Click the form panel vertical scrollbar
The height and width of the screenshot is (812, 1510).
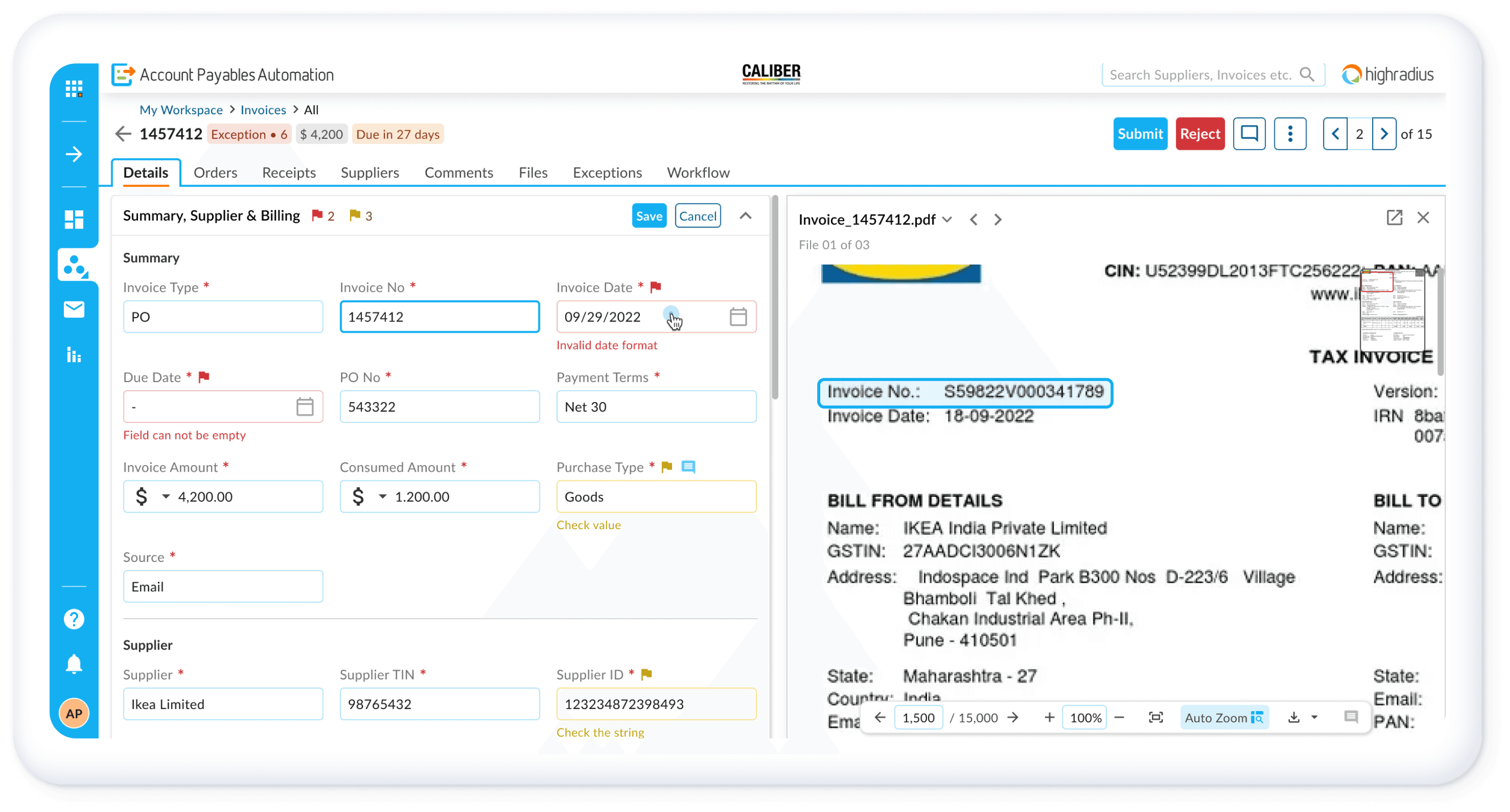(775, 299)
